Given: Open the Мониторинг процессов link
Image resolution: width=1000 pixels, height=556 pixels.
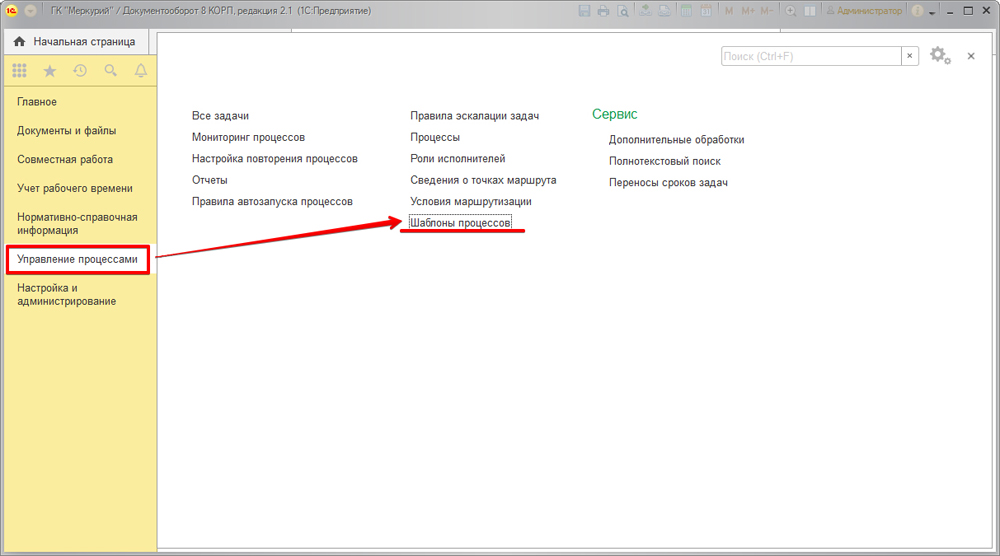Looking at the screenshot, I should [248, 137].
